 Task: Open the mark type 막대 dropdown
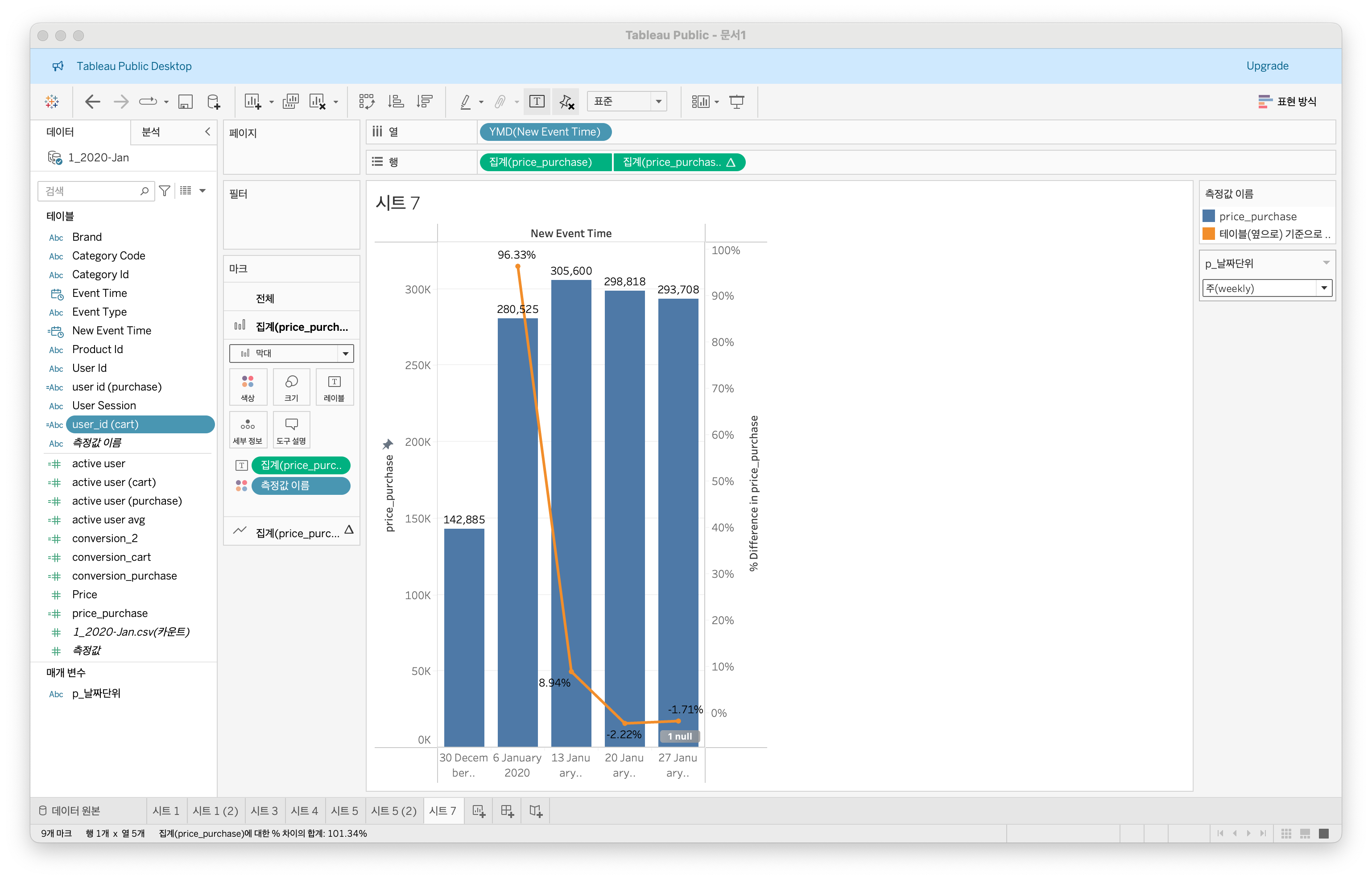pyautogui.click(x=291, y=353)
